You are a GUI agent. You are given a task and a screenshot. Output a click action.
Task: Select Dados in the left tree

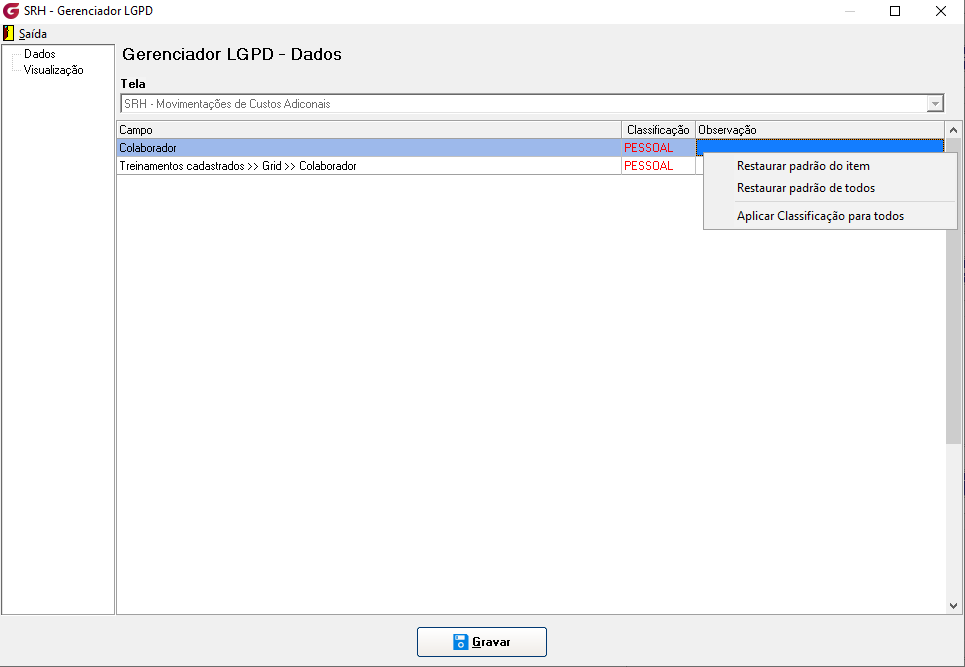[39, 54]
